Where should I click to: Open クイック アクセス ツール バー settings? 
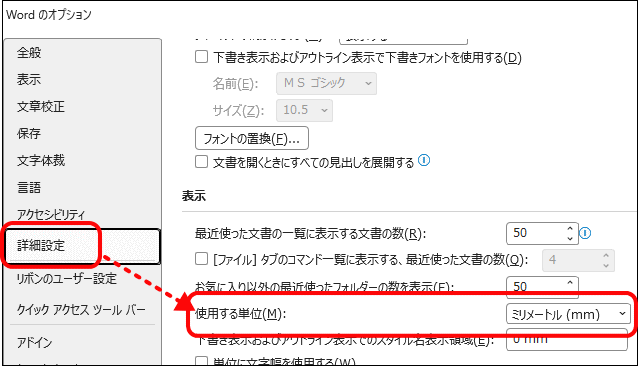(81, 310)
